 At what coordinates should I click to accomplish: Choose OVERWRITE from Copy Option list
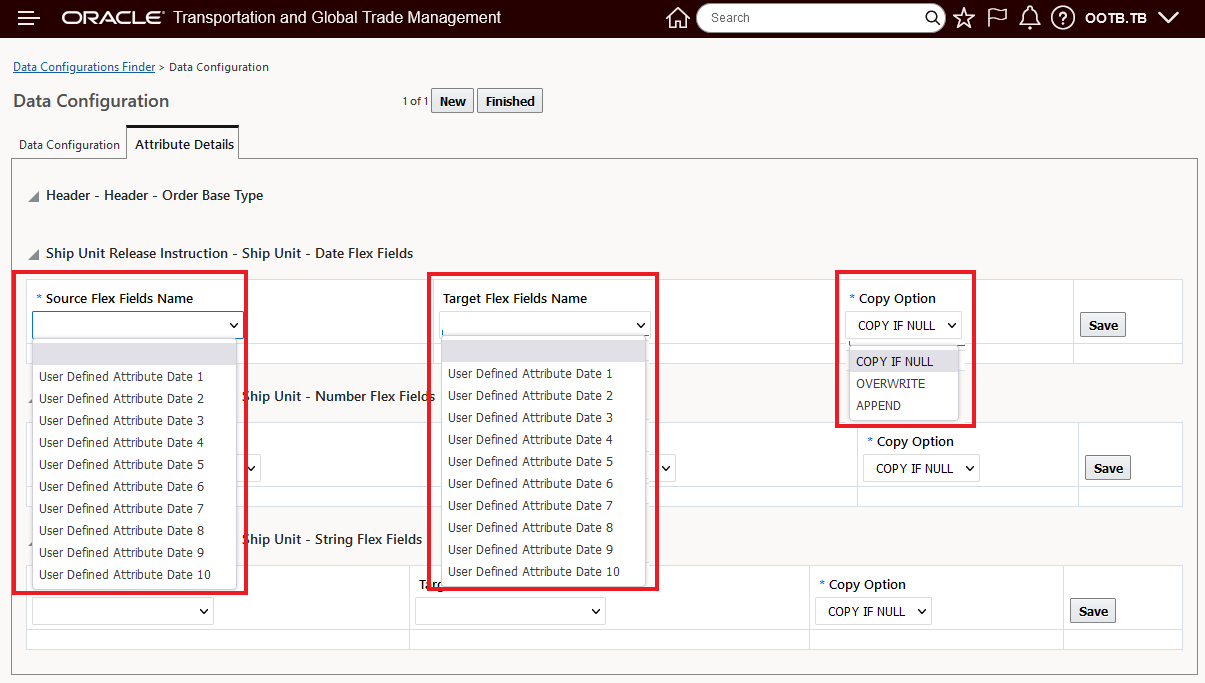click(891, 384)
